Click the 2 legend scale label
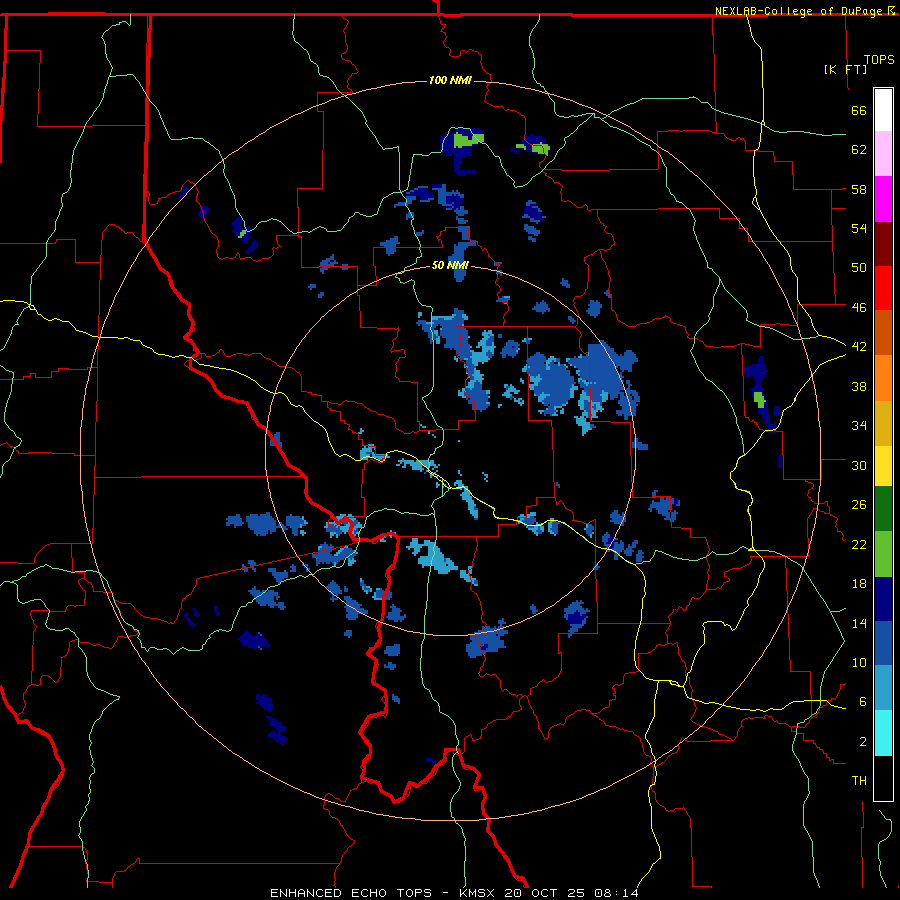The image size is (900, 900). pos(863,742)
